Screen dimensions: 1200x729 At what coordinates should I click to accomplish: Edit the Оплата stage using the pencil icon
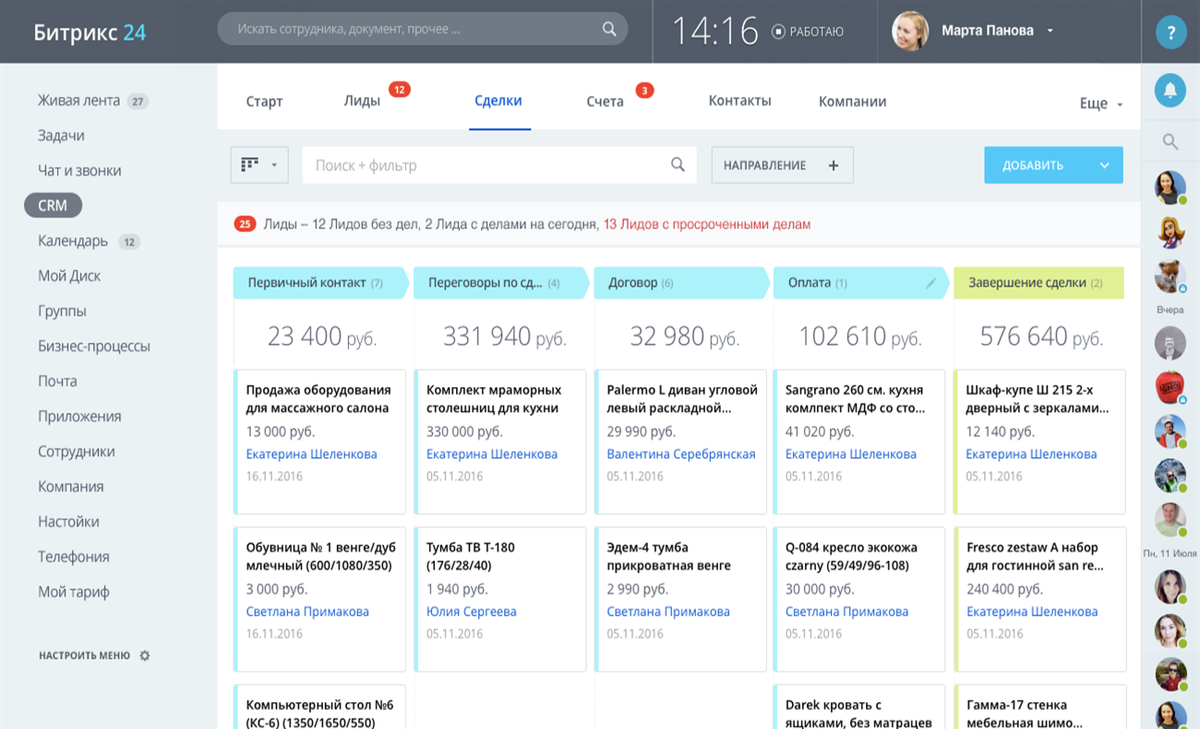(931, 283)
